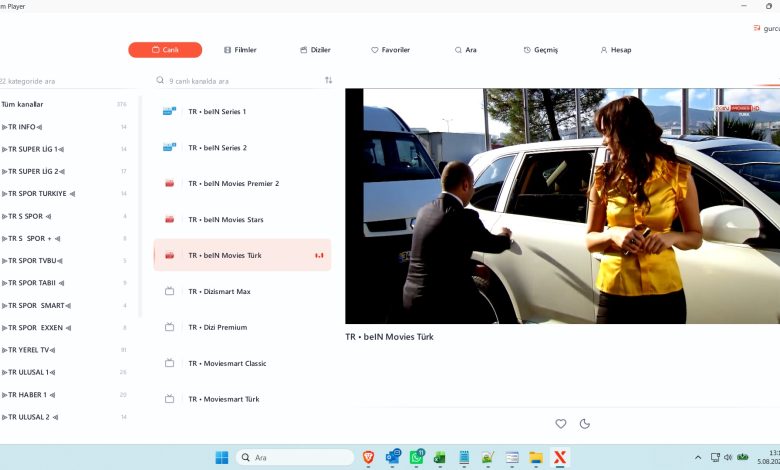Play TR Moviesmart Türk channel
This screenshot has height=470, width=780.
point(242,399)
